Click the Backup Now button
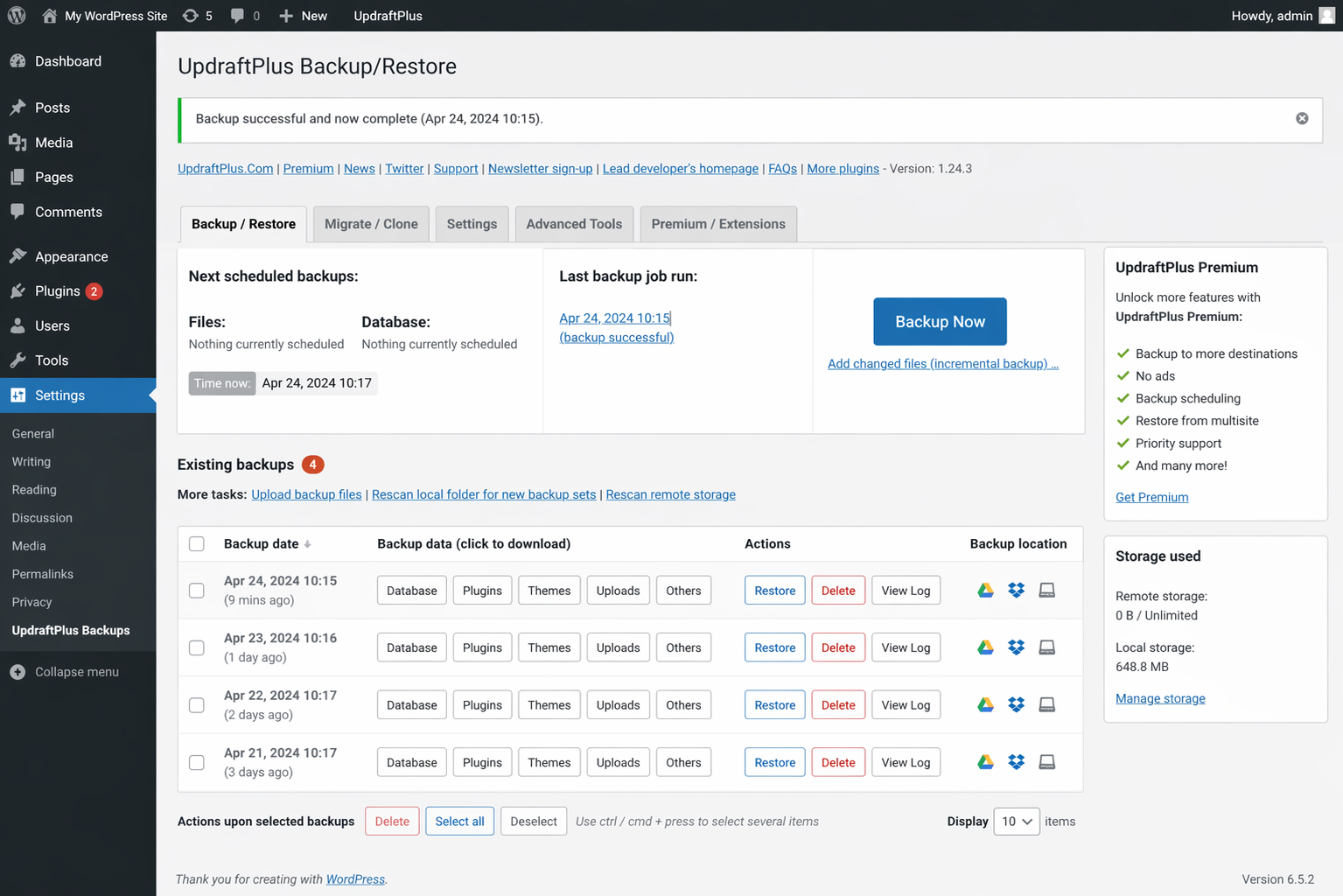Viewport: 1343px width, 896px height. point(940,322)
